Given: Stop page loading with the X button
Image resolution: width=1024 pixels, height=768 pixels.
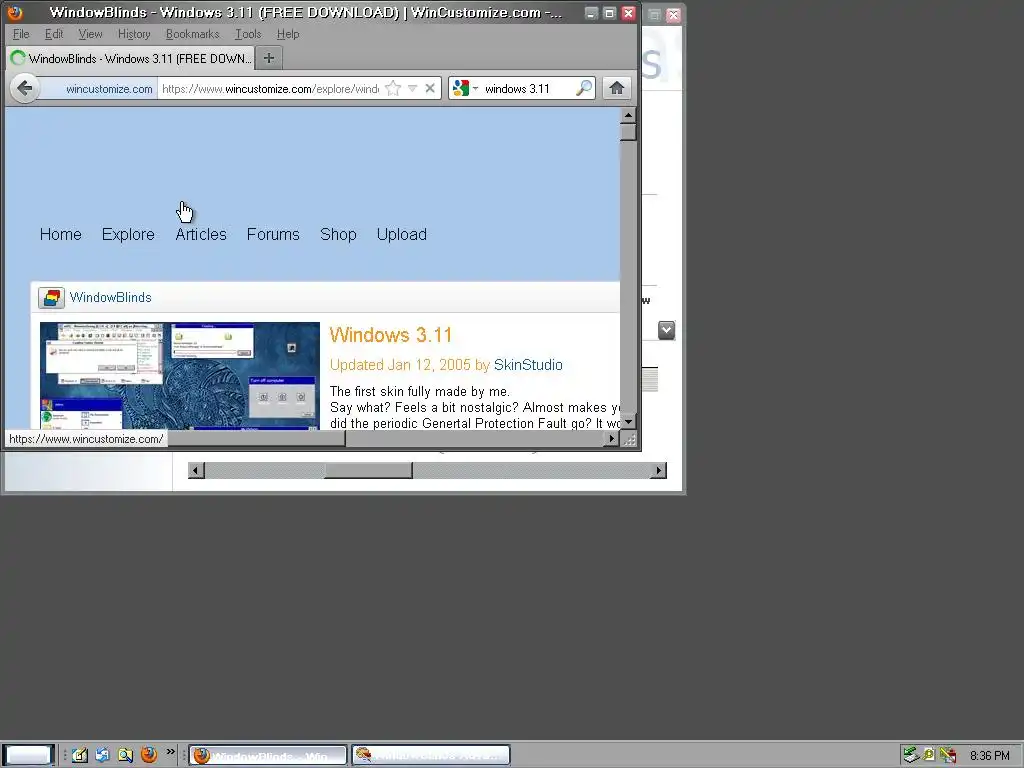Looking at the screenshot, I should [430, 88].
